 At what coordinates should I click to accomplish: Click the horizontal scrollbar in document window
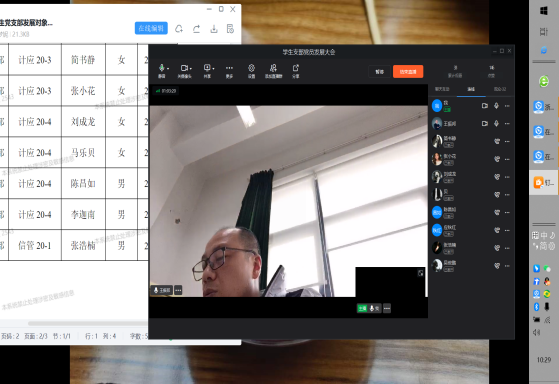(88, 323)
